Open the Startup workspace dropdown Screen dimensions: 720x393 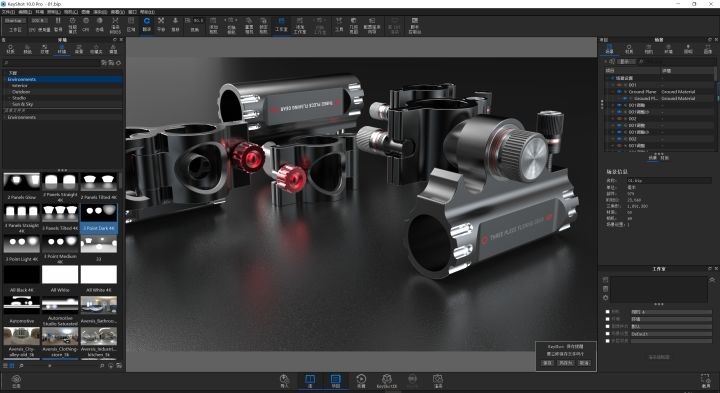[14, 21]
